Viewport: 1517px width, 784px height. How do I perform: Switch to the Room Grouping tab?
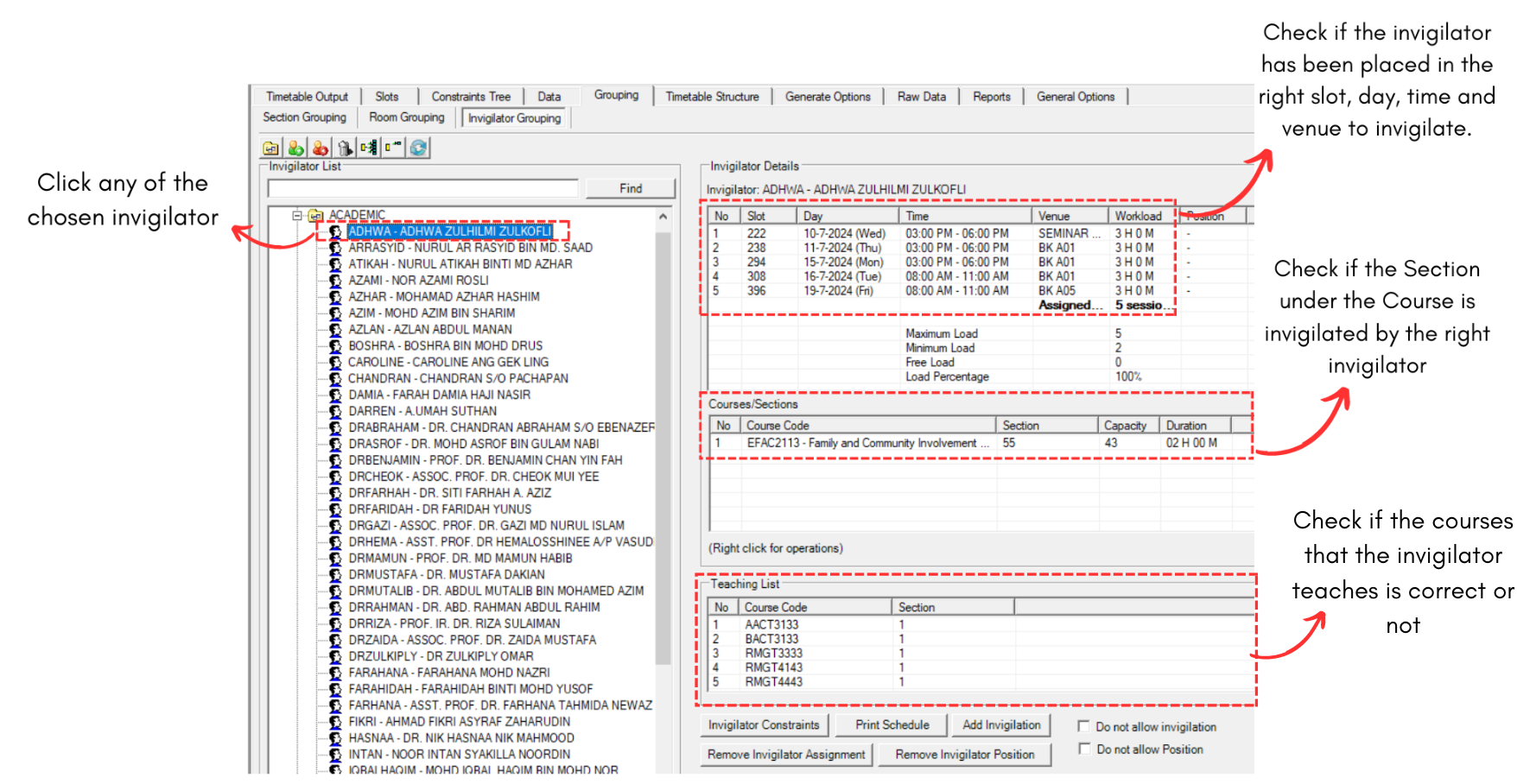tap(406, 117)
